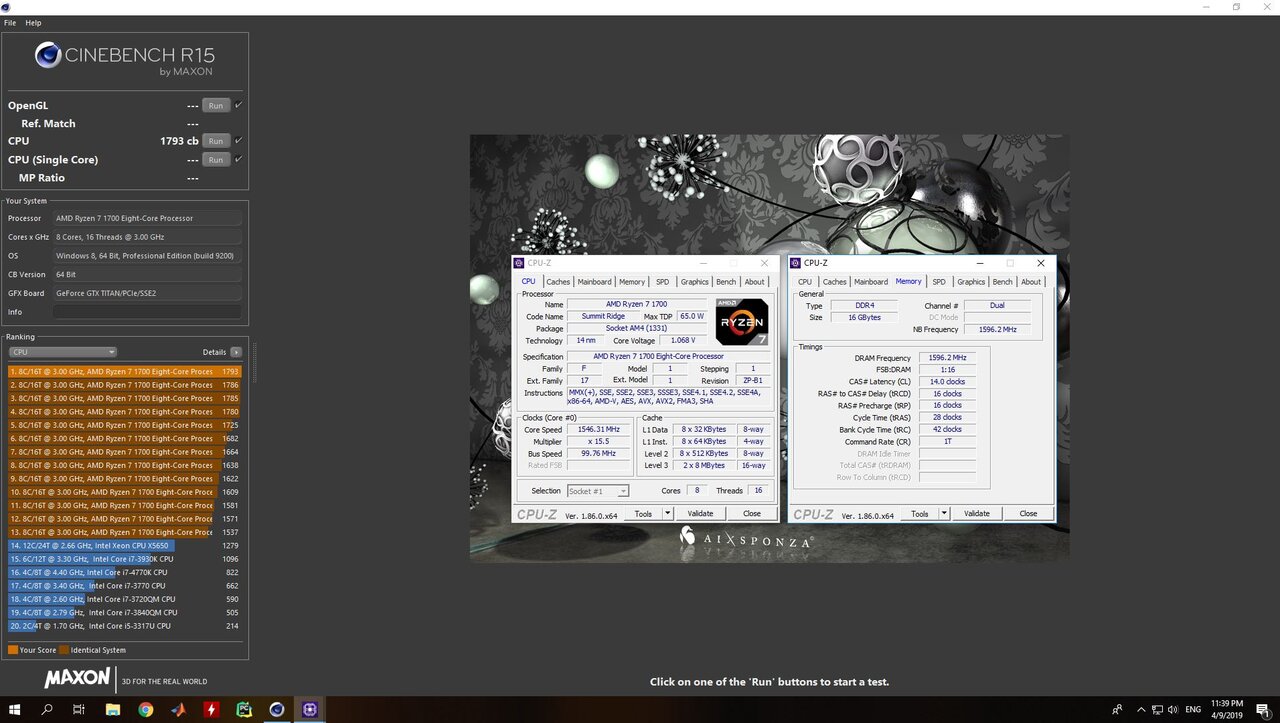Open Graphics tab in right CPU-Z window
Viewport: 1280px width, 723px height.
tap(971, 282)
